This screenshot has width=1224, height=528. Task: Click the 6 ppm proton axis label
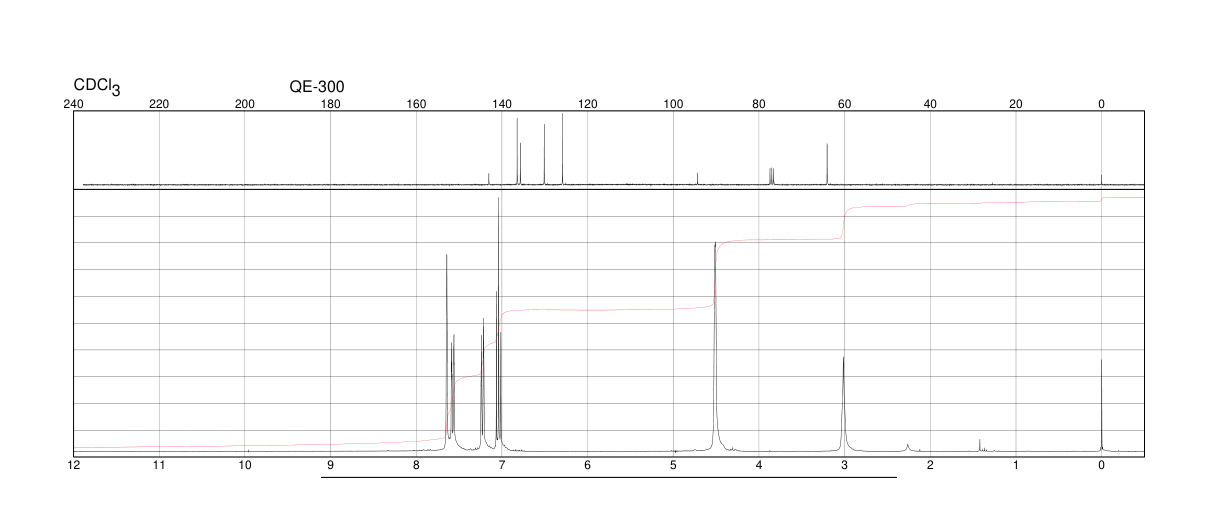tap(588, 465)
